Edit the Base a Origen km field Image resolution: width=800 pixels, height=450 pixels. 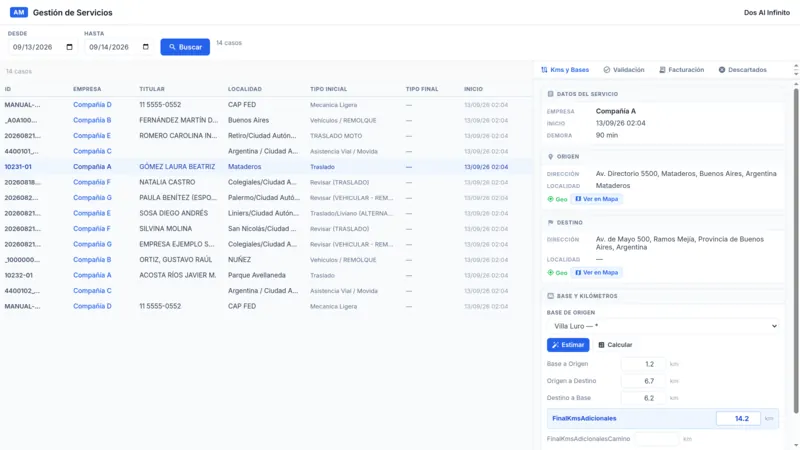coord(643,364)
